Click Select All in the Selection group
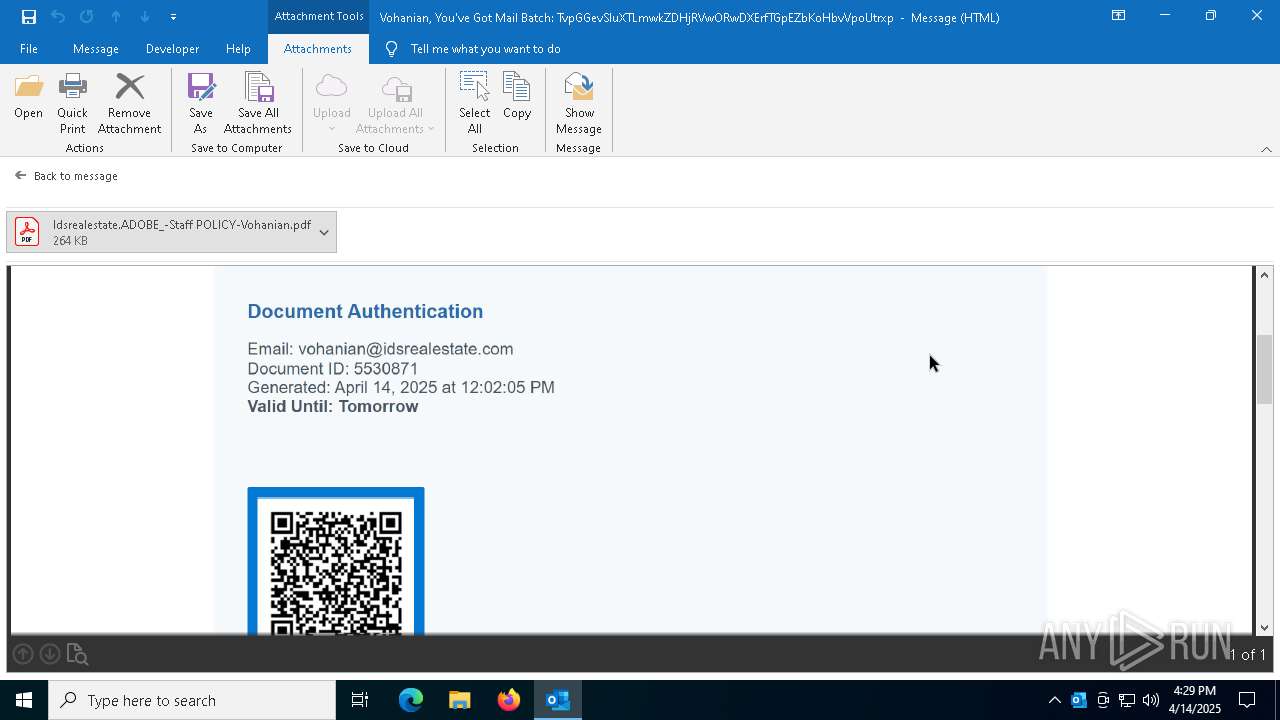Viewport: 1280px width, 720px height. 475,103
